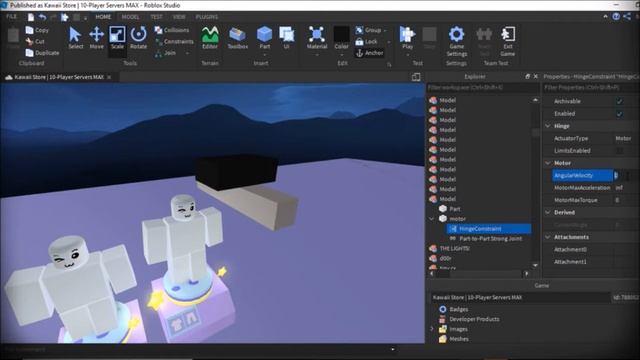Click the Filter Properties search box
The width and height of the screenshot is (640, 360).
click(x=591, y=87)
